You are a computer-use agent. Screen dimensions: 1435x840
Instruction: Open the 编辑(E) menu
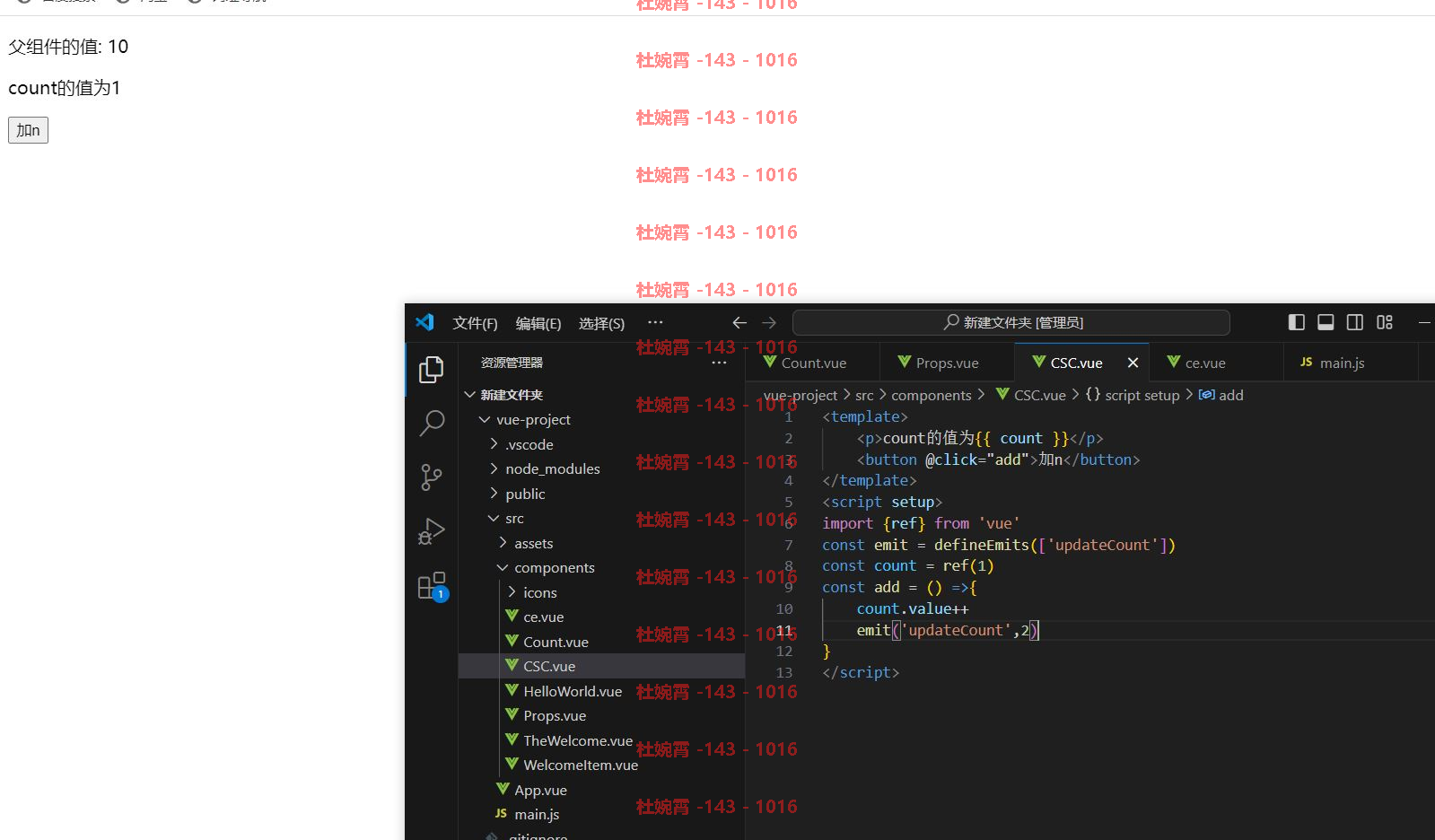[538, 323]
